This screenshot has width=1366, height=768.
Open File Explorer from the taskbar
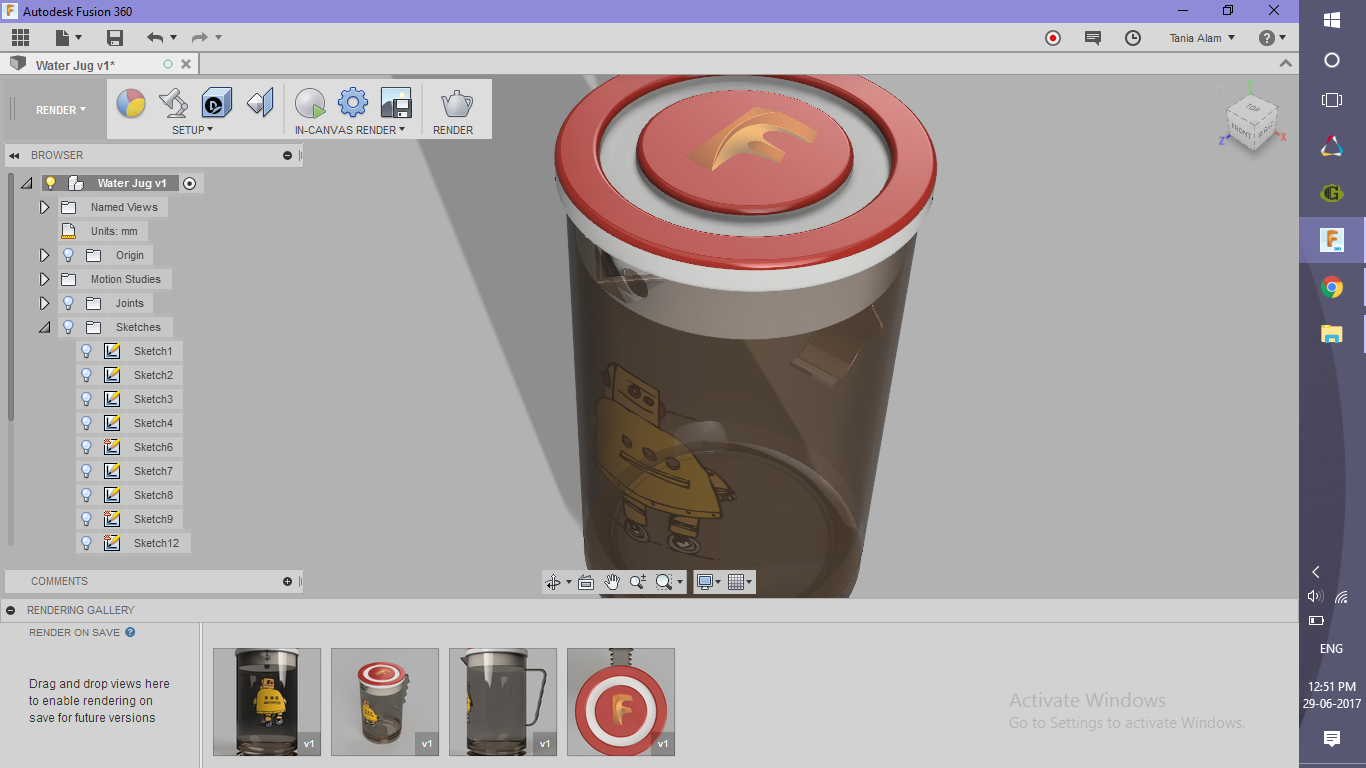coord(1332,334)
